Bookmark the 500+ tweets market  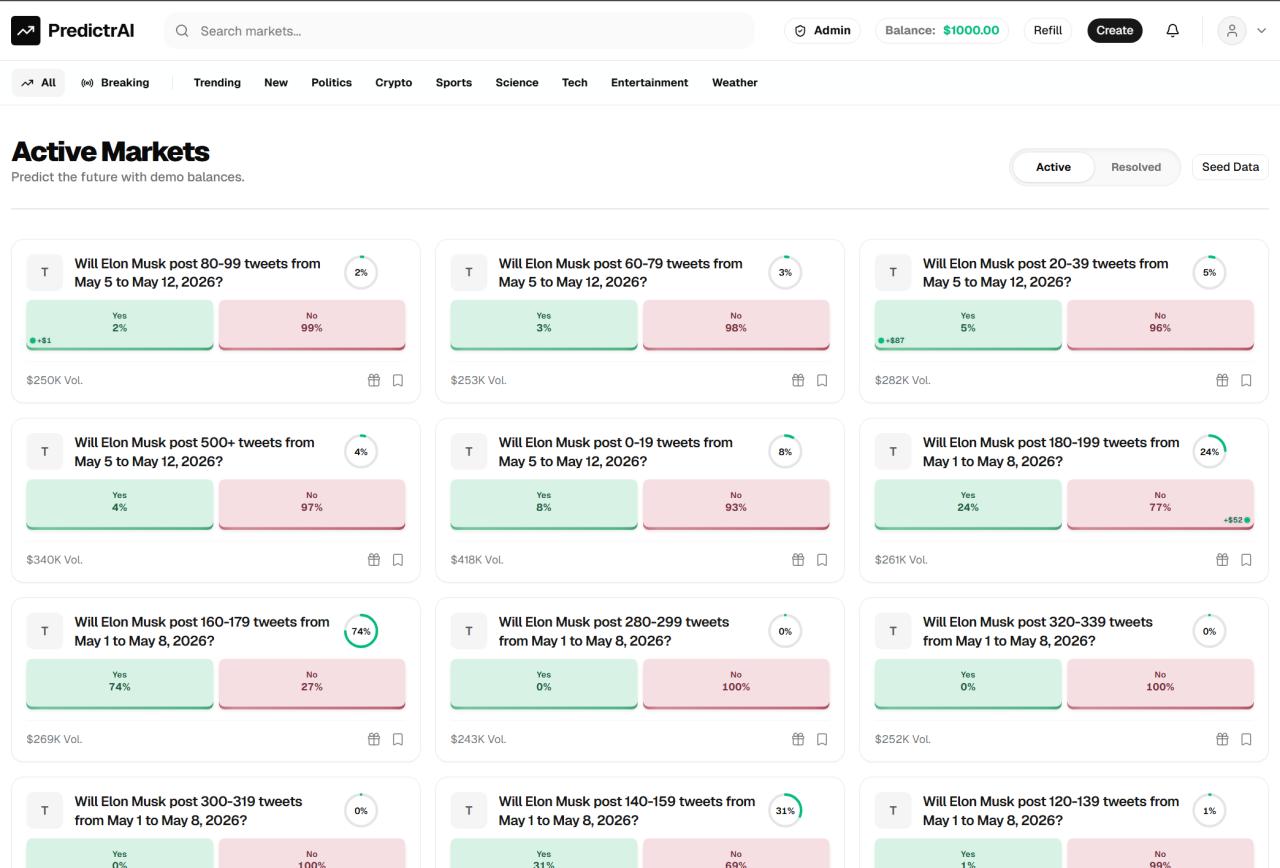pyautogui.click(x=398, y=560)
